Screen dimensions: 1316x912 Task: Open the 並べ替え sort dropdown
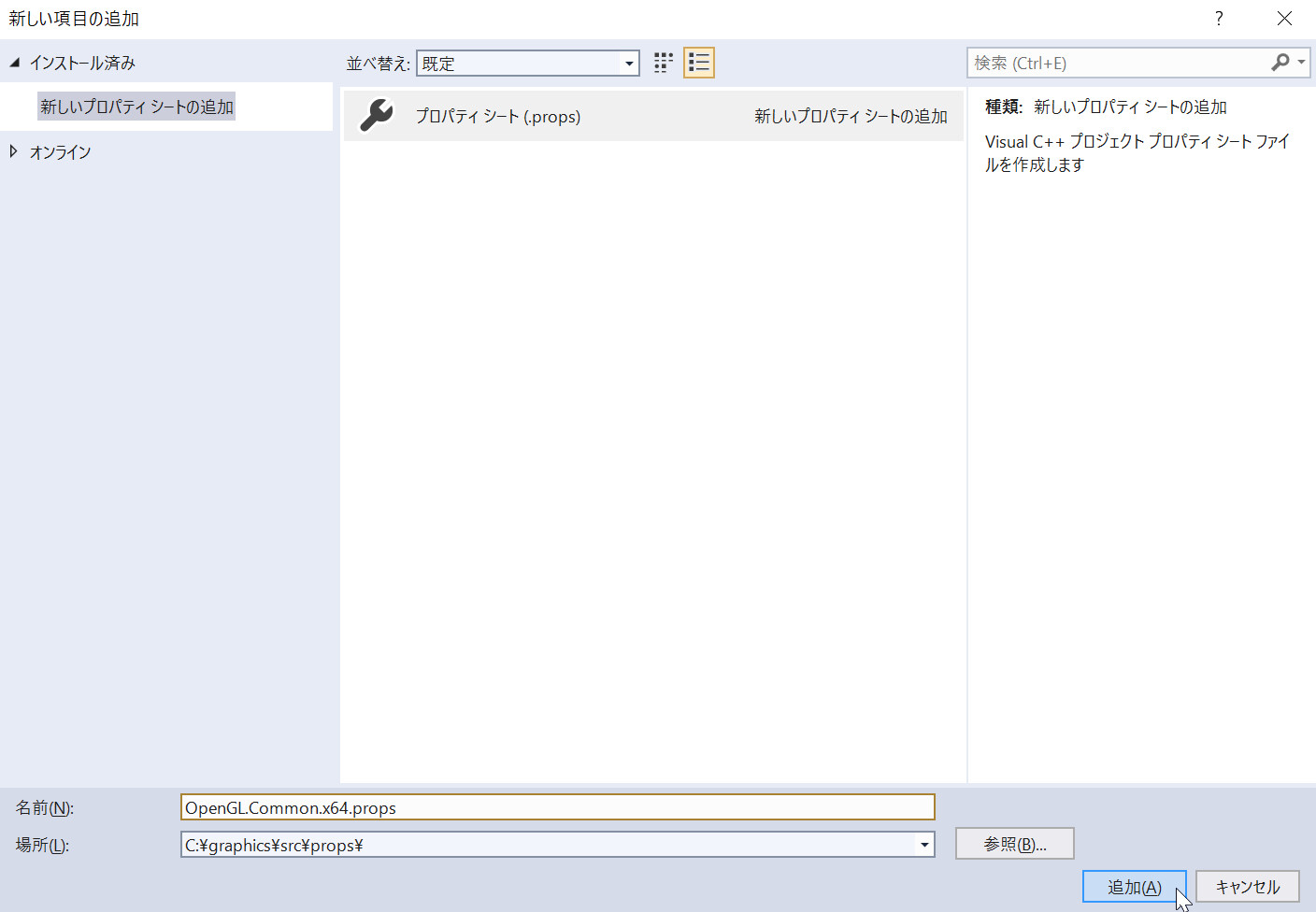(x=629, y=64)
